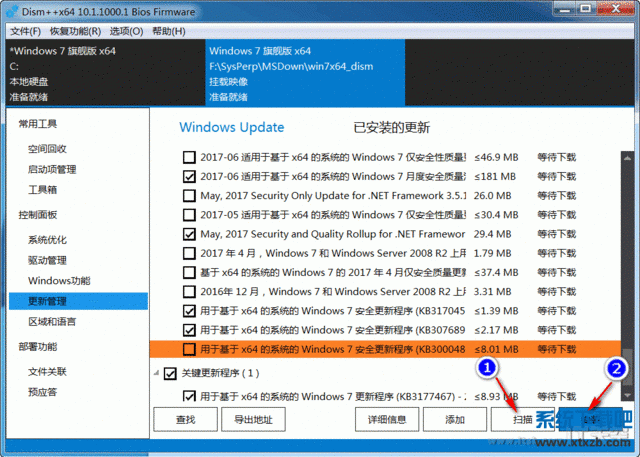640x457 pixels.
Task: Click the 扫描 button
Action: [524, 420]
